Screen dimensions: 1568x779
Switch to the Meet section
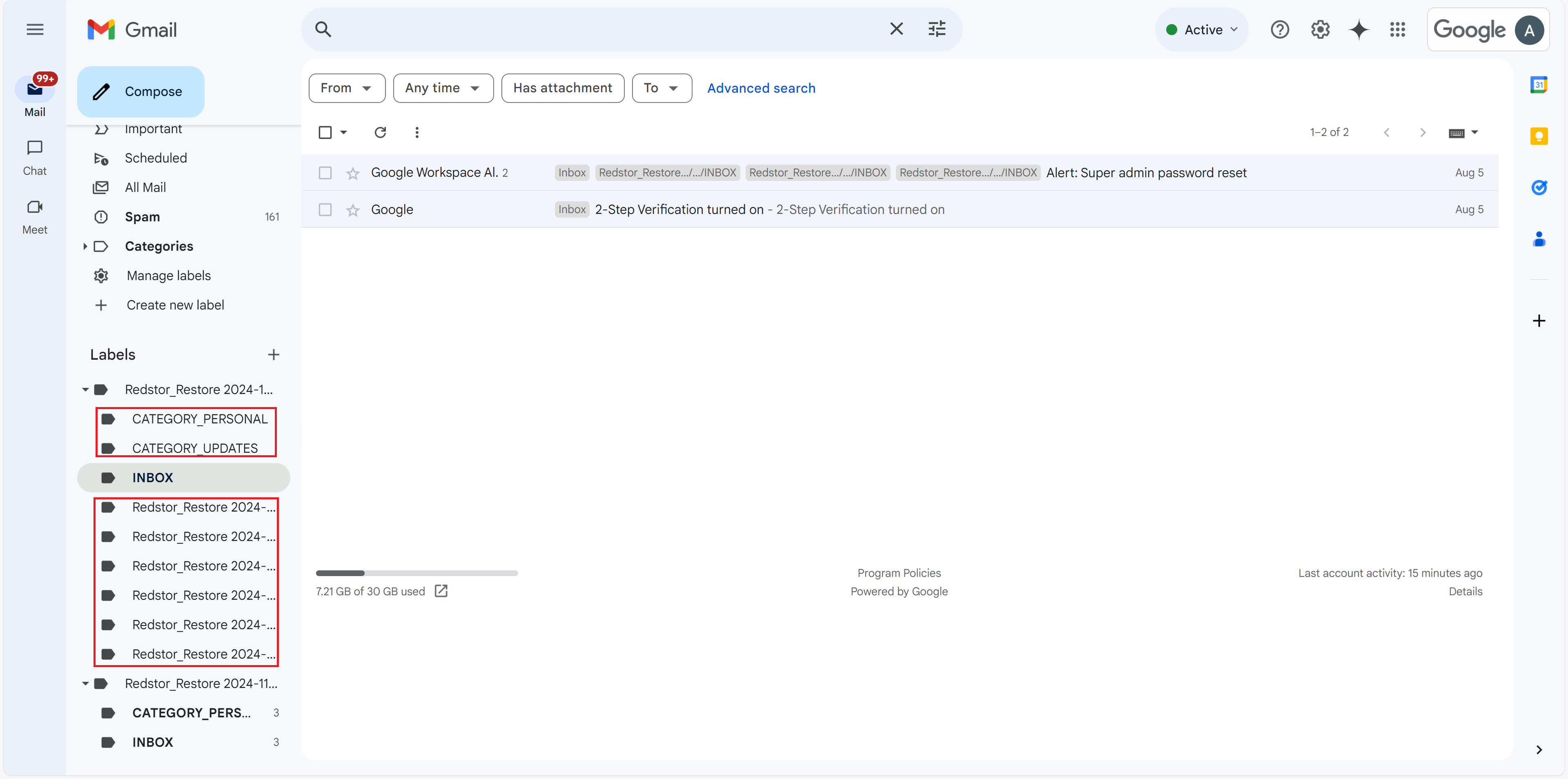(35, 217)
